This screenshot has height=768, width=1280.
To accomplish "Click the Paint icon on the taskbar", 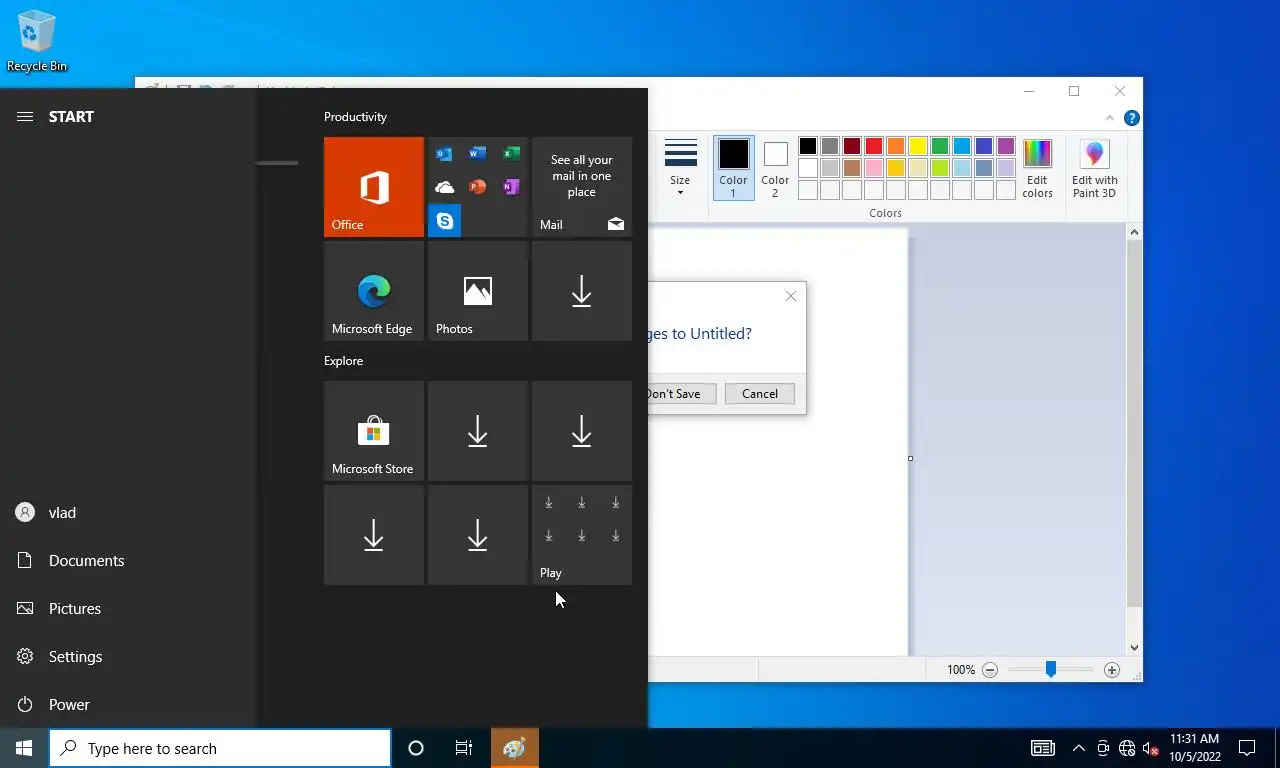I will coord(515,748).
